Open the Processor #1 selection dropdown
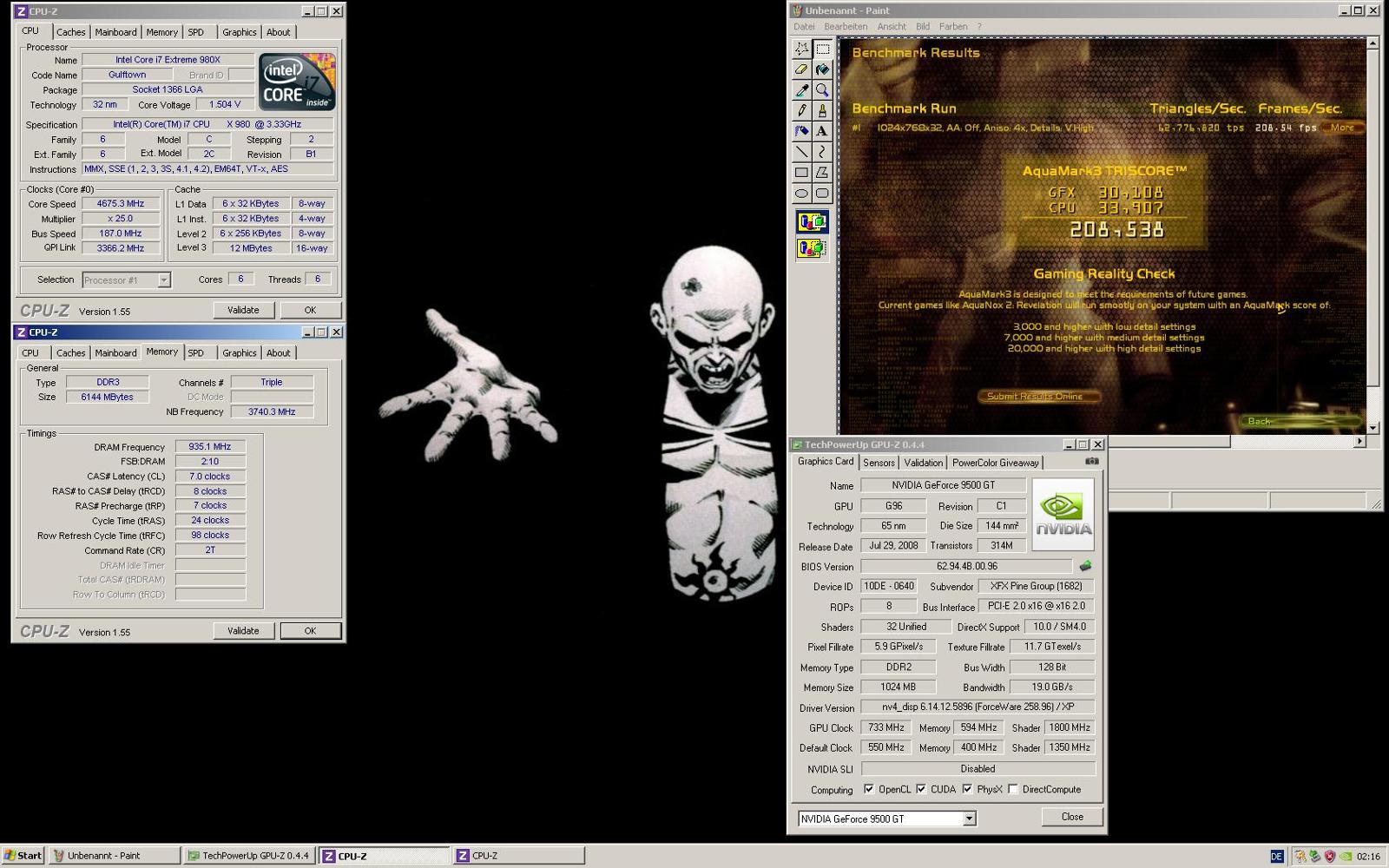This screenshot has width=1389, height=868. (x=163, y=279)
